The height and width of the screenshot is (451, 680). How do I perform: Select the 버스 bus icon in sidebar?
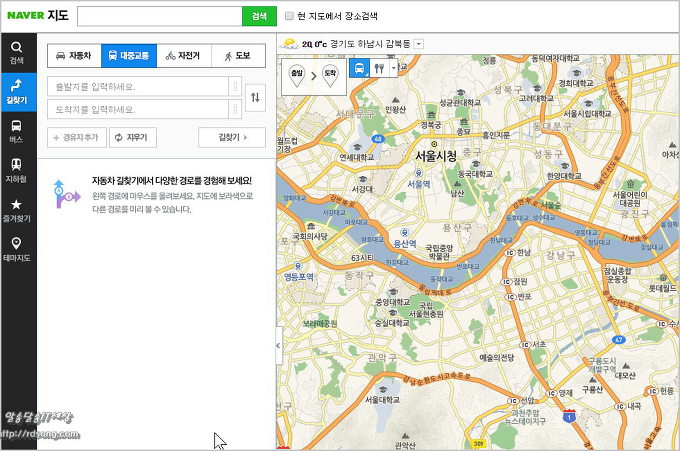point(17,131)
